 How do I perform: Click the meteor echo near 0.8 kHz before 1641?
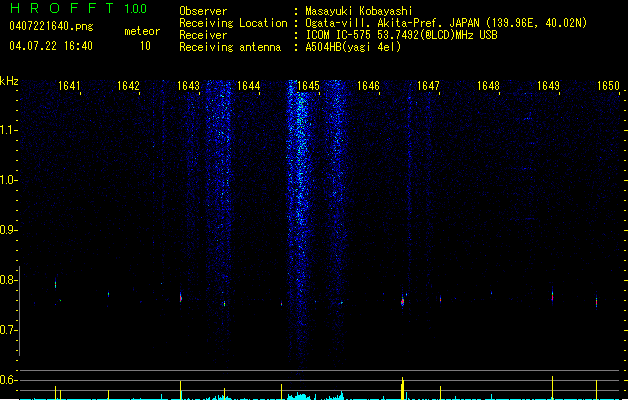coord(55,284)
